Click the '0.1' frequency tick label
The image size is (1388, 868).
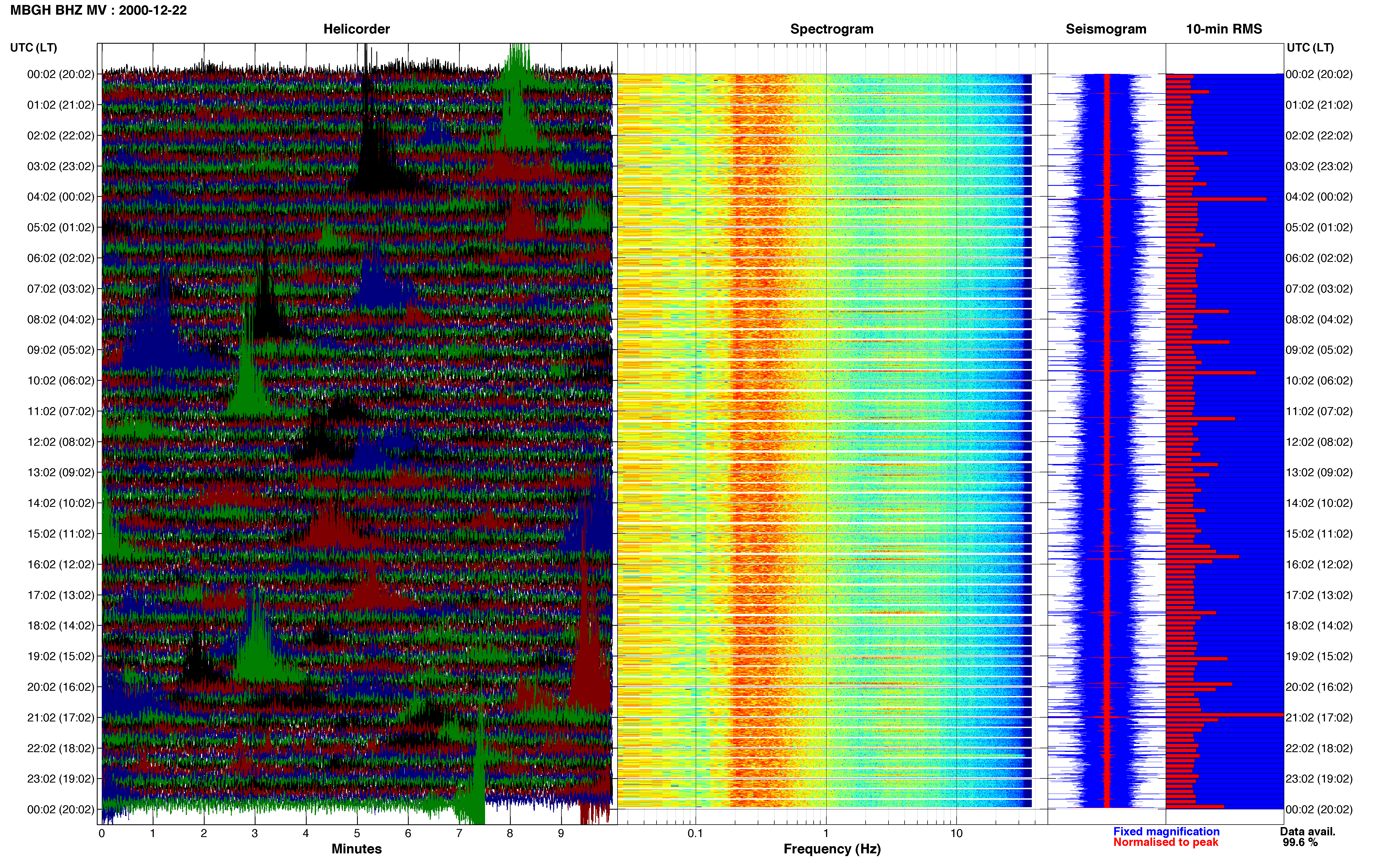tap(695, 833)
